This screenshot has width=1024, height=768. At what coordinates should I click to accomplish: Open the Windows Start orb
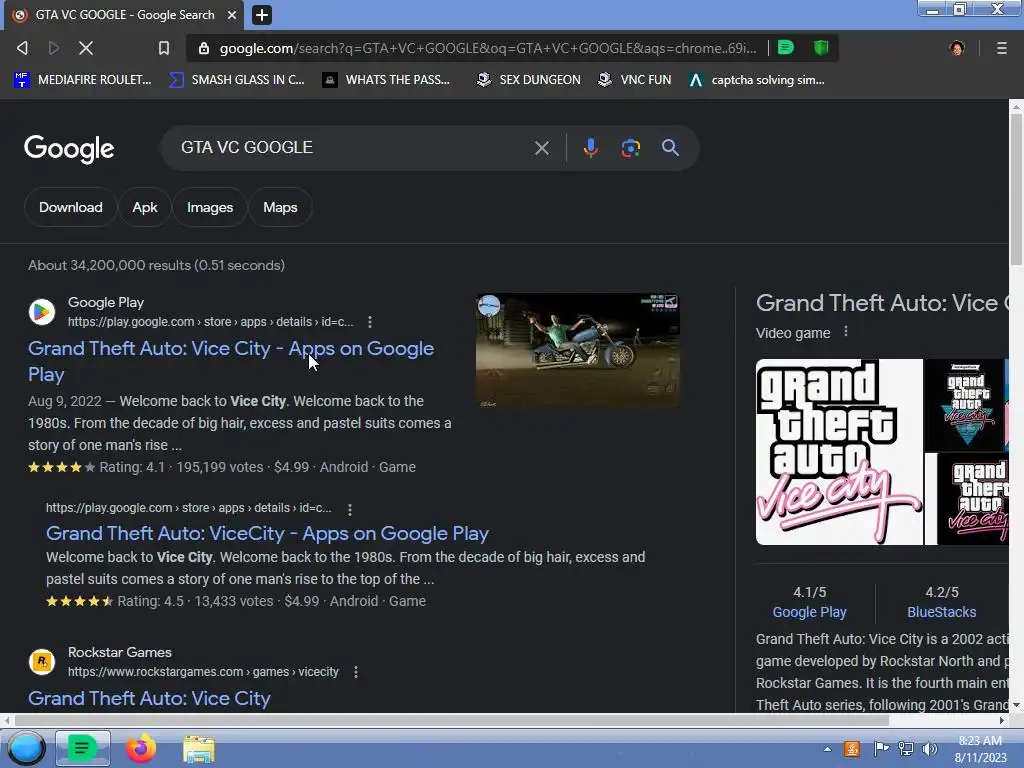click(x=26, y=748)
